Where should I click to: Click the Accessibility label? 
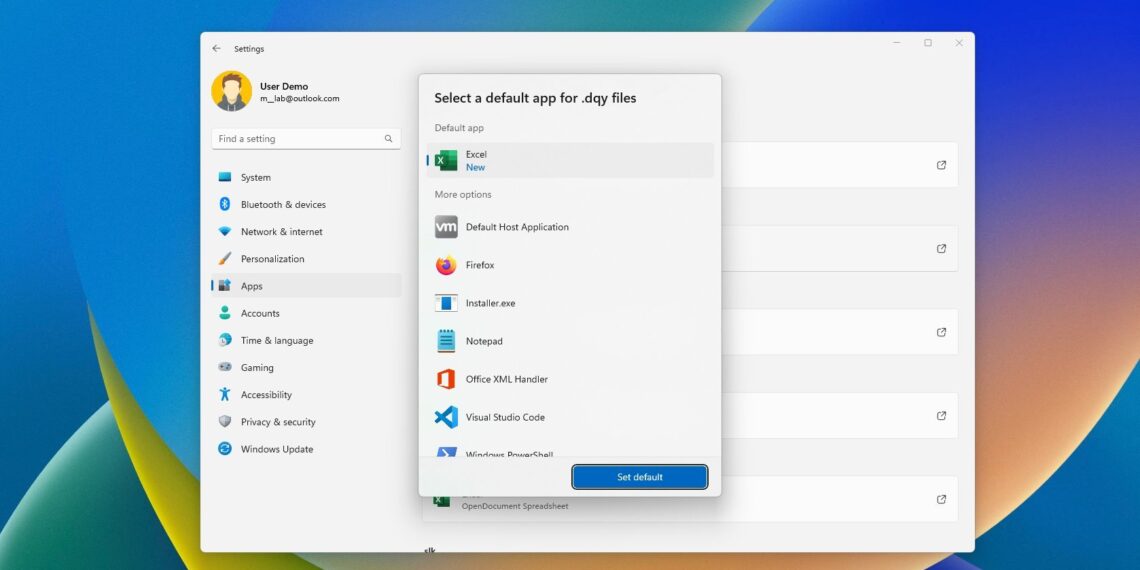(x=266, y=395)
